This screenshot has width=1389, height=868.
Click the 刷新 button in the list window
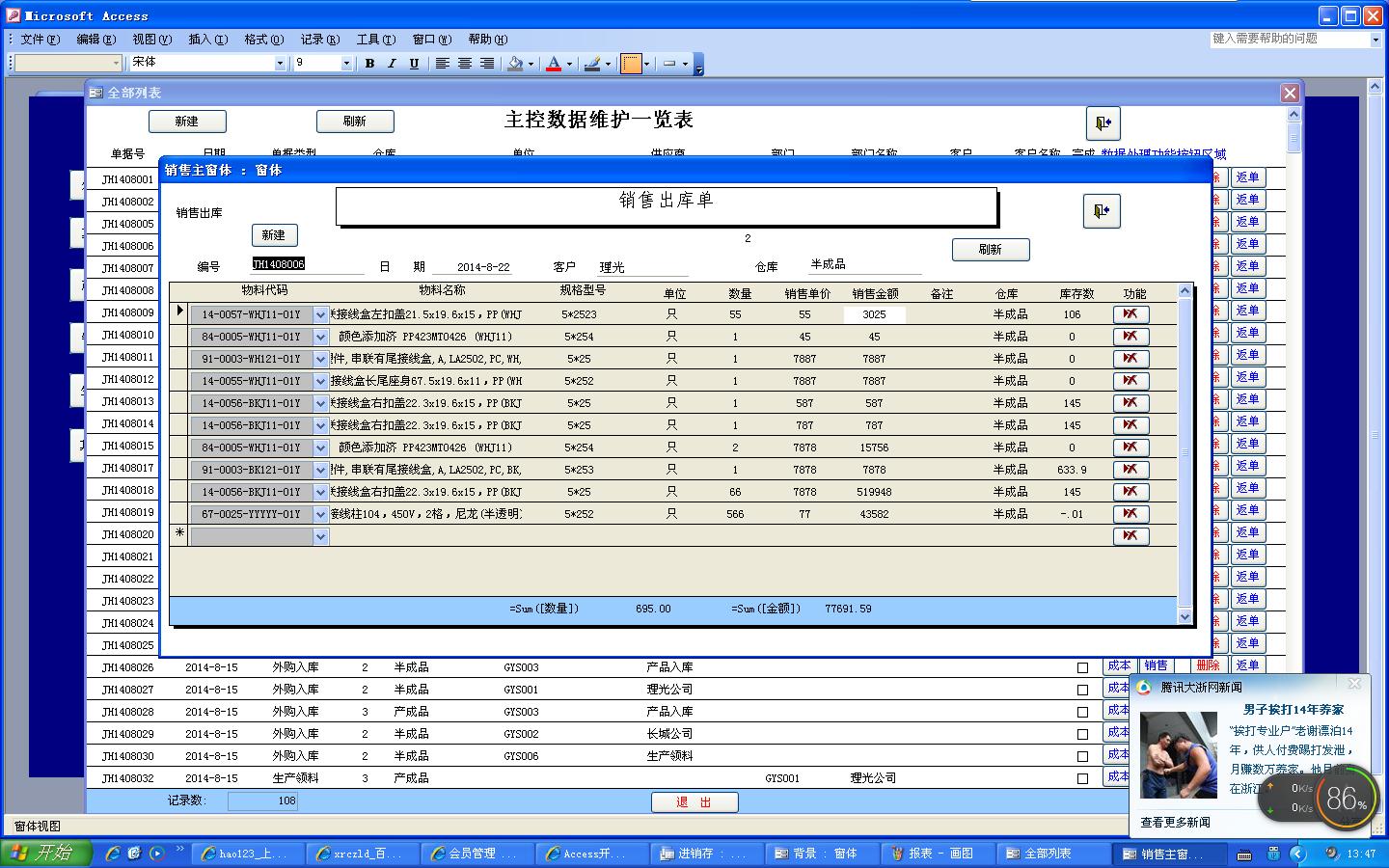coord(355,122)
